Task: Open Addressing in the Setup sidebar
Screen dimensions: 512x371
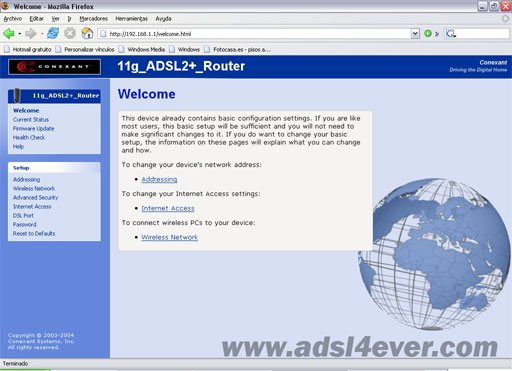Action: coord(26,179)
